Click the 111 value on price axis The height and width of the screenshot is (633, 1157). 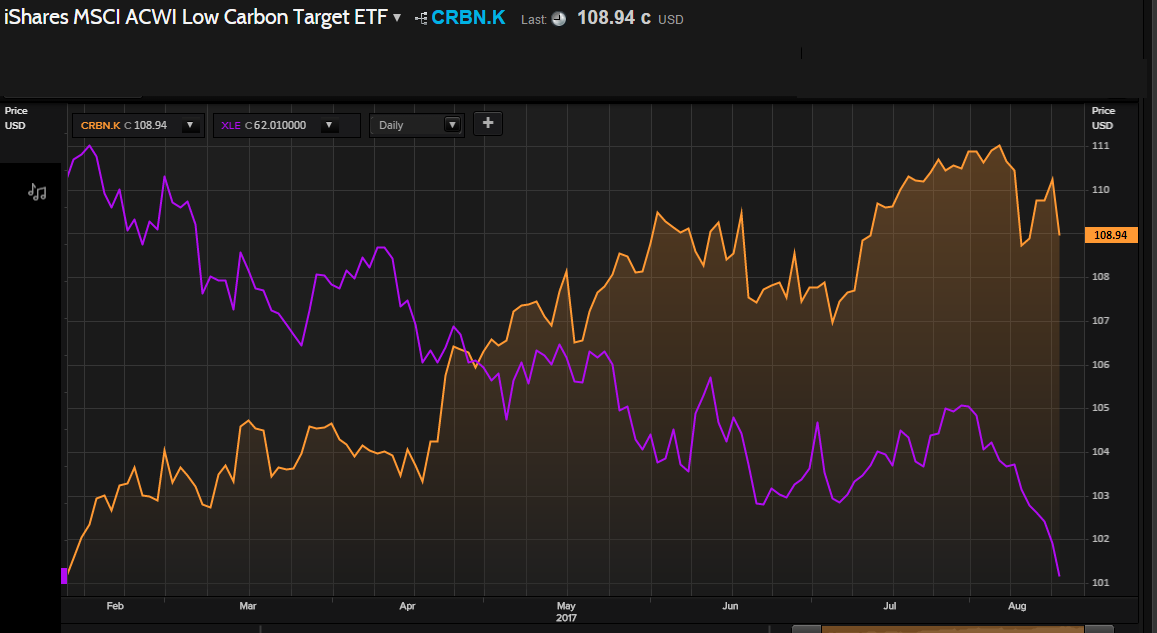1100,146
